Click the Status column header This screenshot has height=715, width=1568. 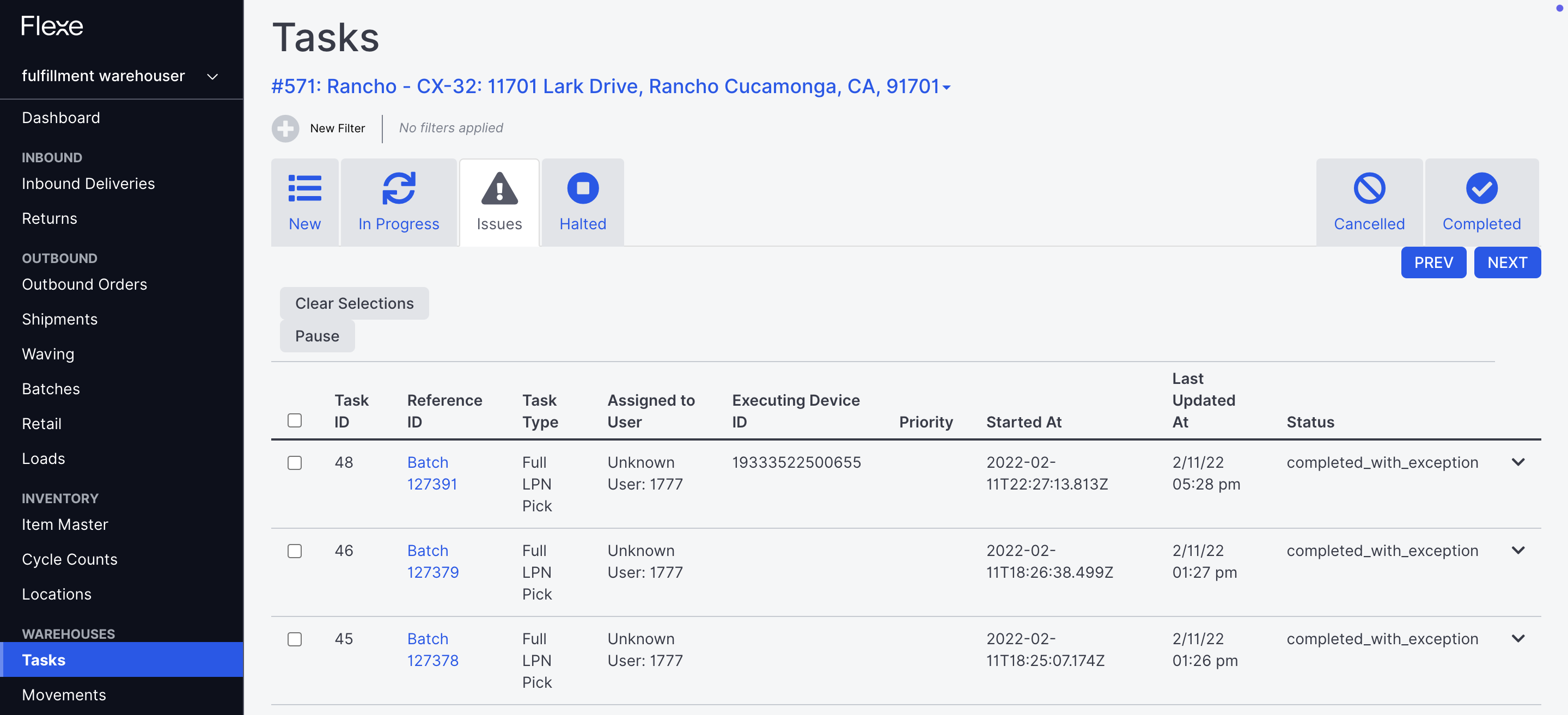[1310, 423]
